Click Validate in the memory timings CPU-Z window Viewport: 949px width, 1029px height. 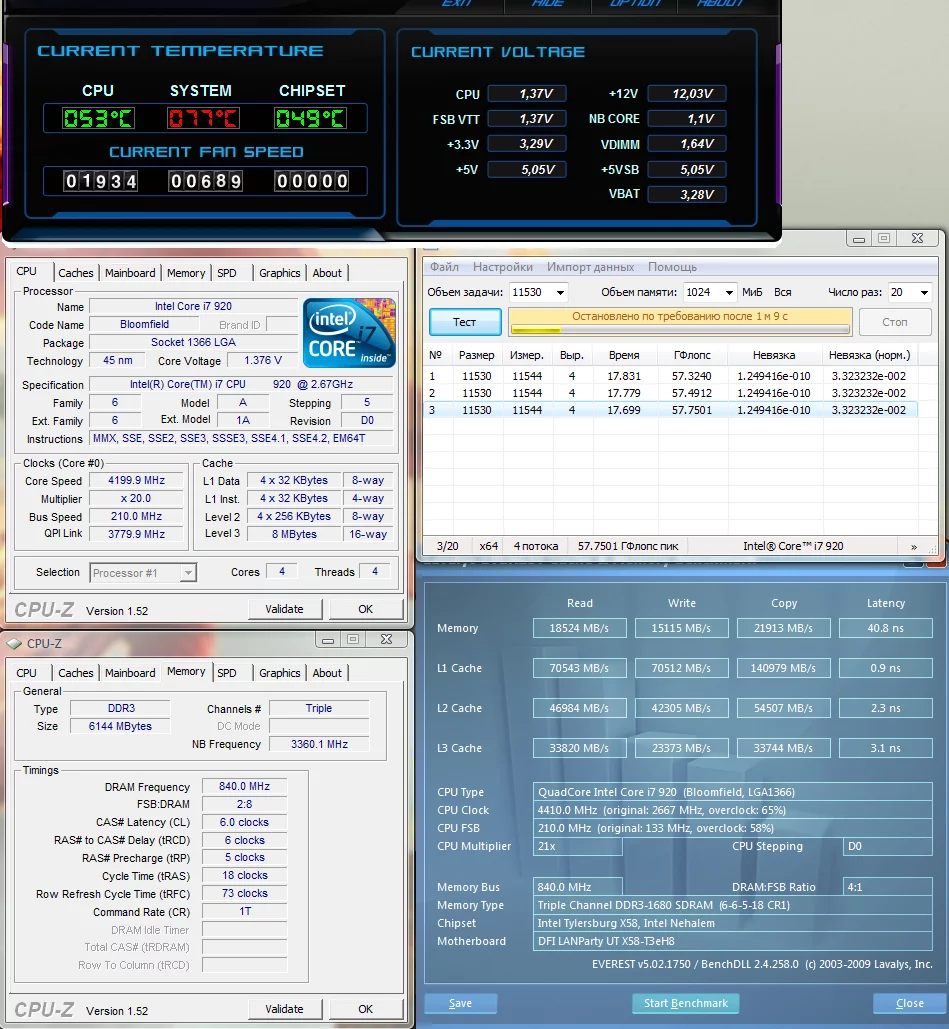[285, 1009]
